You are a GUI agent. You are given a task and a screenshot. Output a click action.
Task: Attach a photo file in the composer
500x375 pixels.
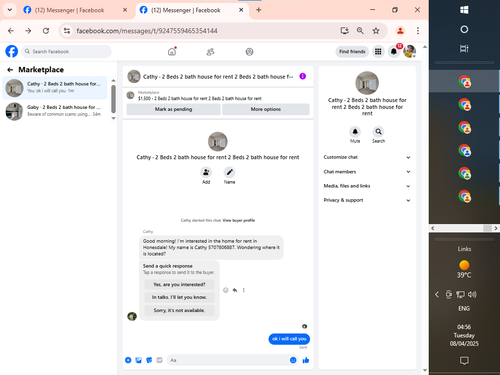pos(139,360)
